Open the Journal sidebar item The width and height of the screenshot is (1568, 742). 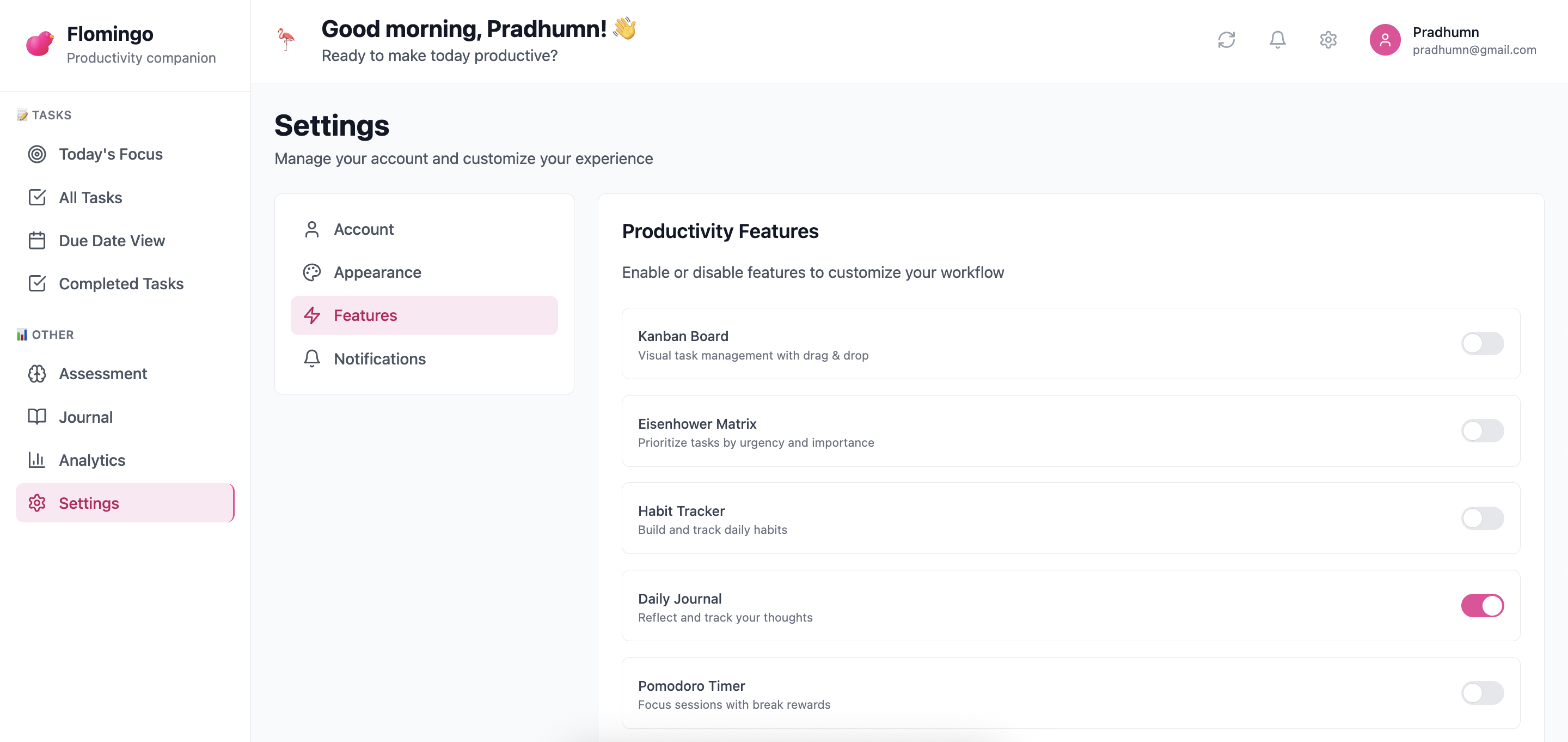[x=85, y=417]
